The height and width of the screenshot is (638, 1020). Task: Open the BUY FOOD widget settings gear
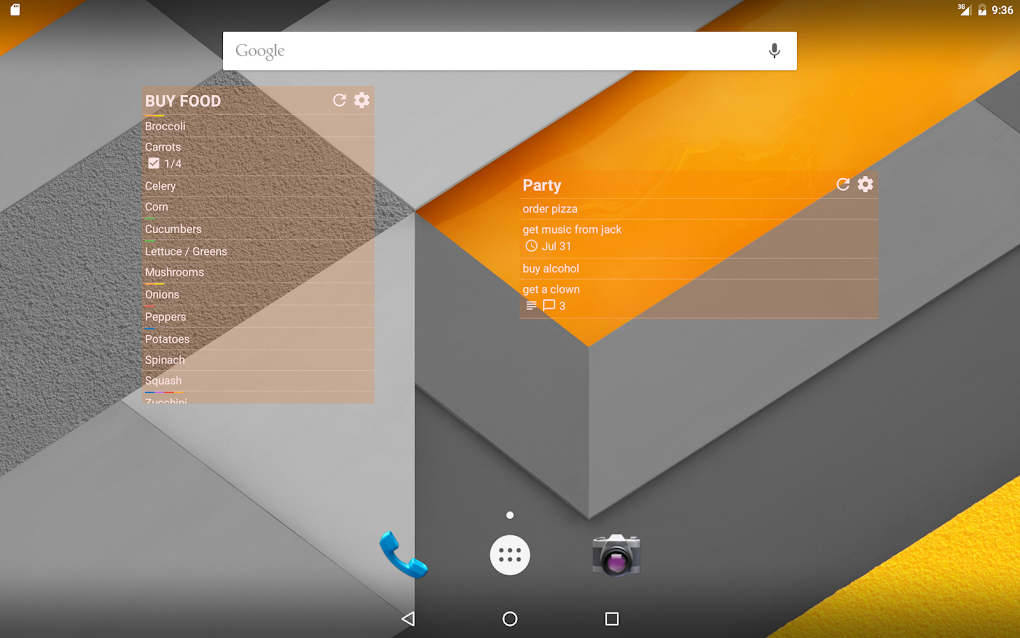(362, 100)
